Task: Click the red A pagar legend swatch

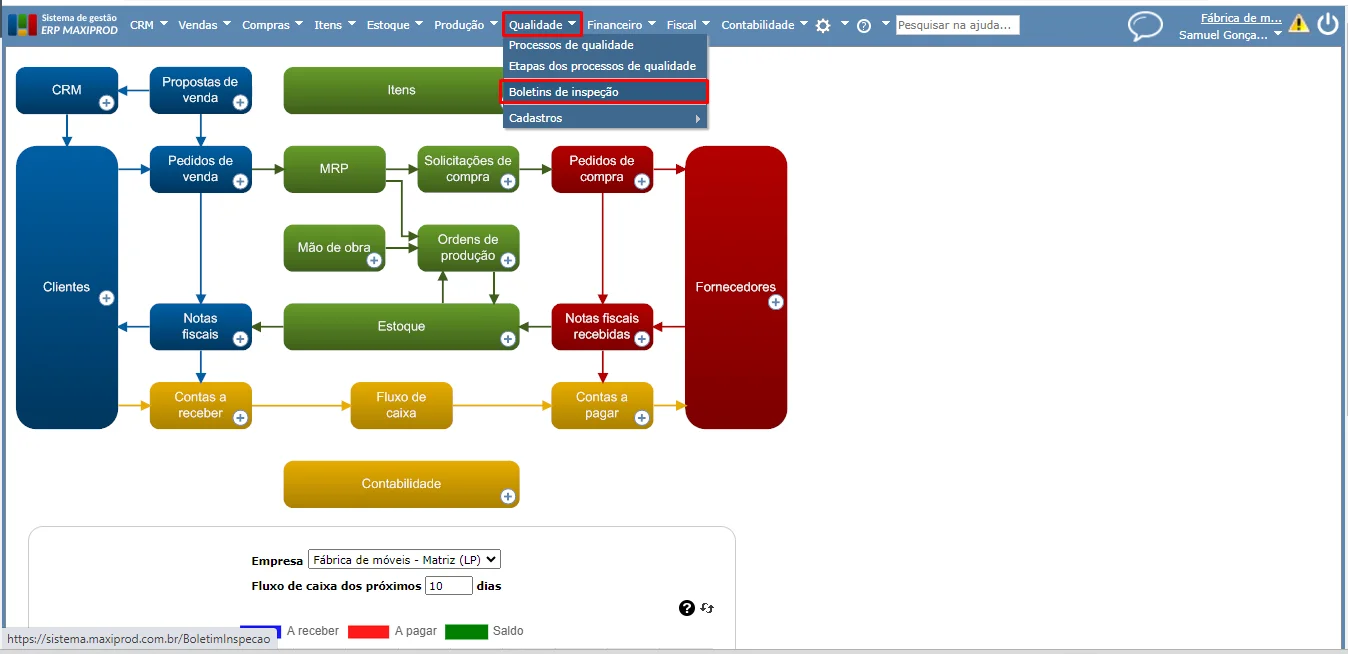Action: click(368, 631)
